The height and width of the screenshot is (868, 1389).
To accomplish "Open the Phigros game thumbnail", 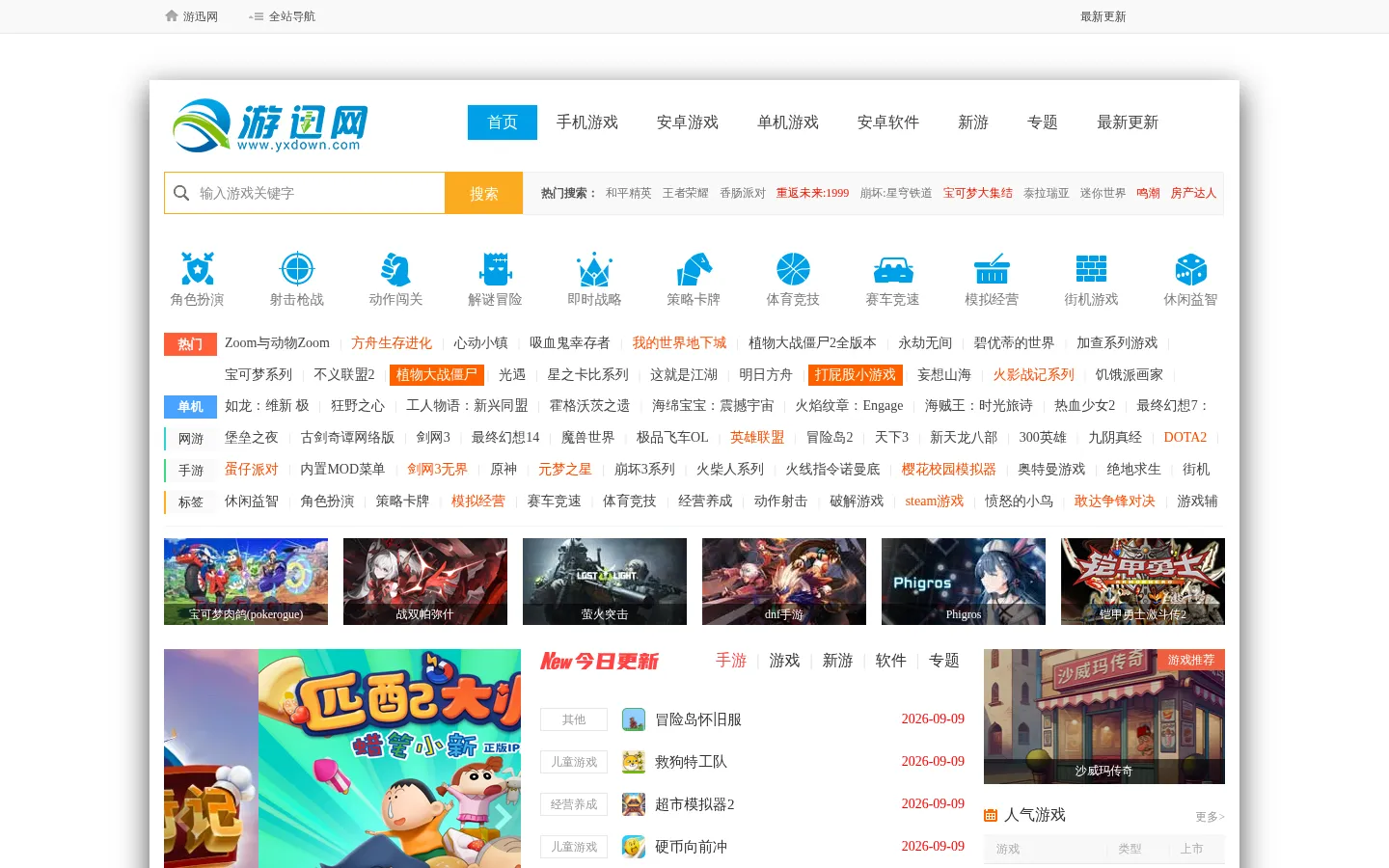I will pyautogui.click(x=964, y=582).
